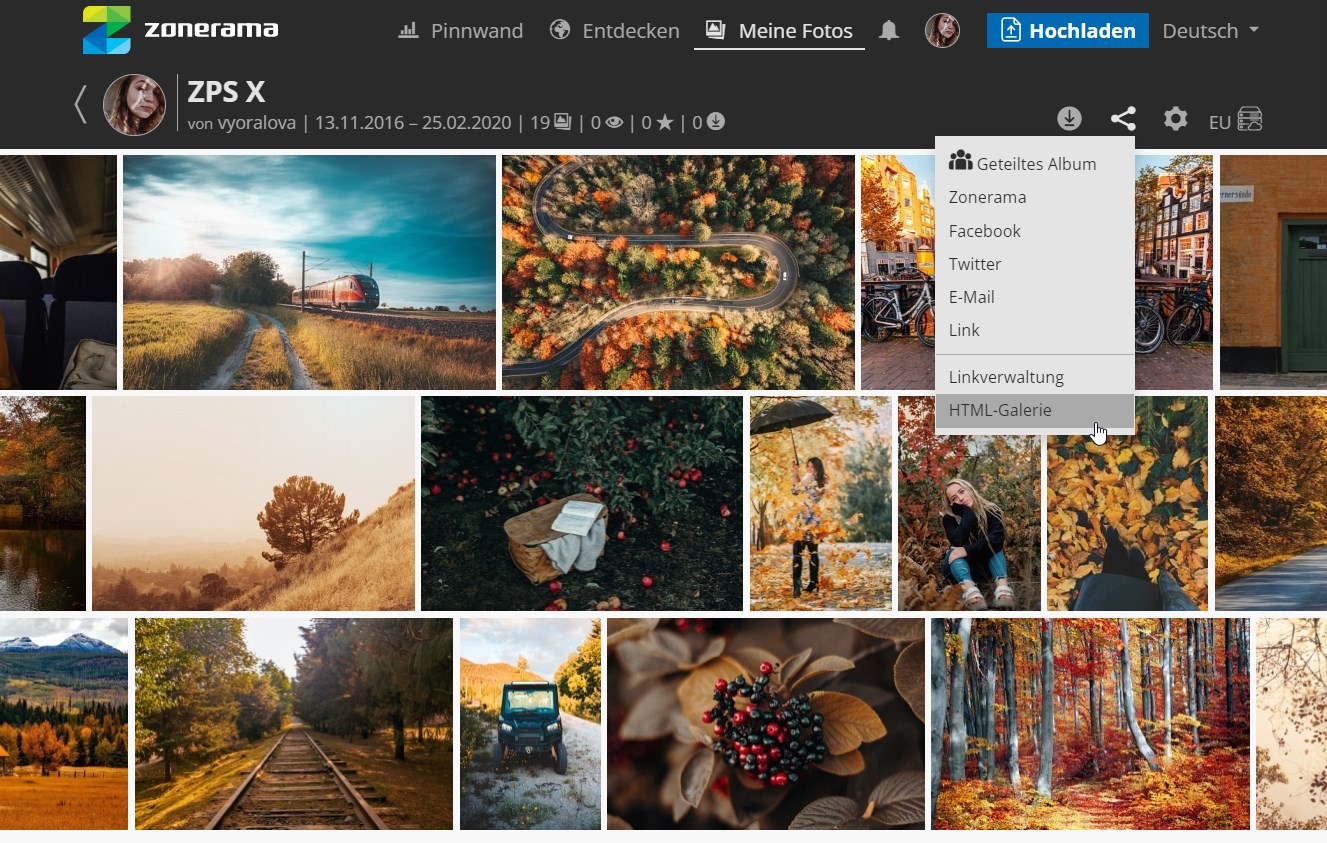Go back using the left chevron
Viewport: 1327px width, 843px height.
tap(81, 105)
